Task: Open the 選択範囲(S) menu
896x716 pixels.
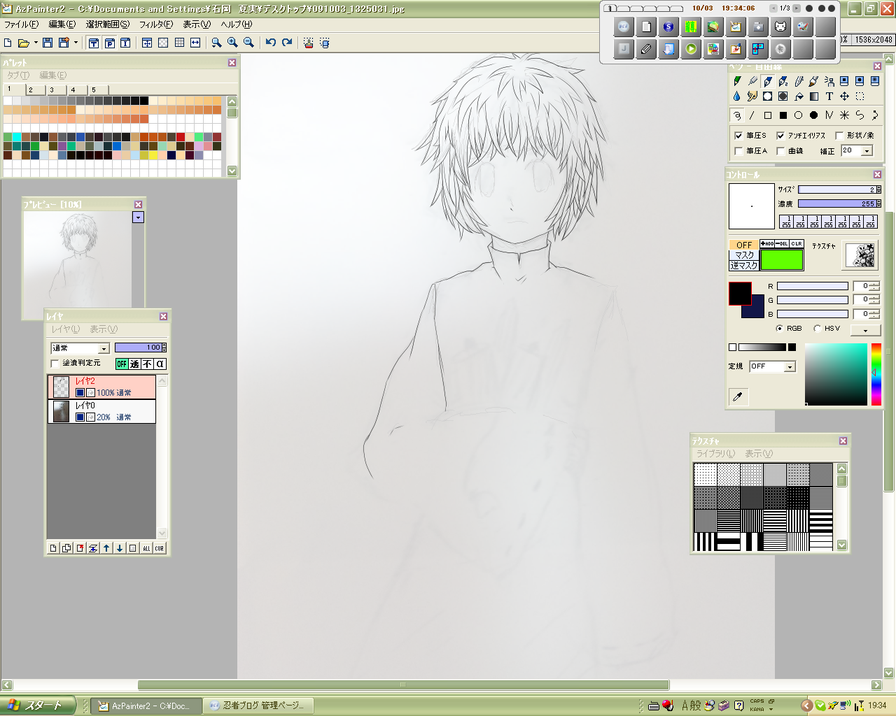Action: pyautogui.click(x=107, y=25)
